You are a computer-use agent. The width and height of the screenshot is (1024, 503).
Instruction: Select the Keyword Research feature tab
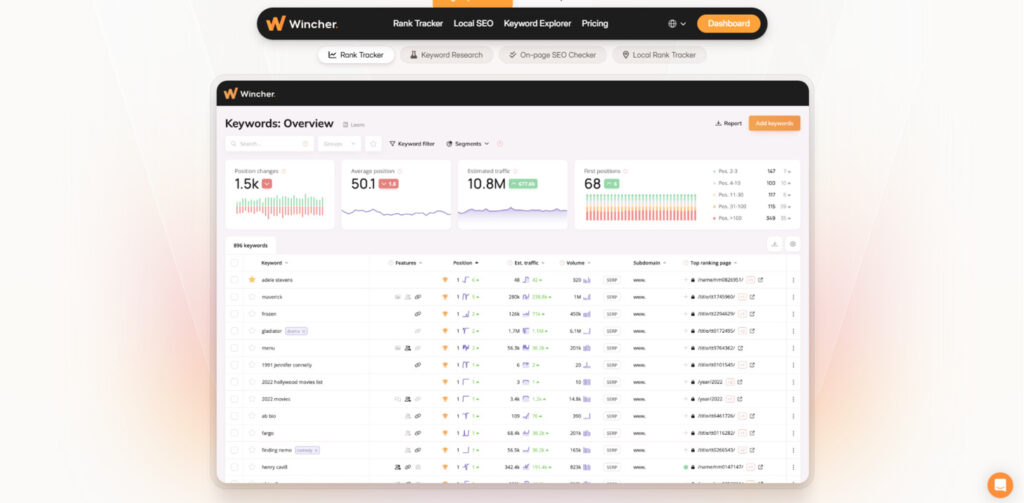point(447,55)
